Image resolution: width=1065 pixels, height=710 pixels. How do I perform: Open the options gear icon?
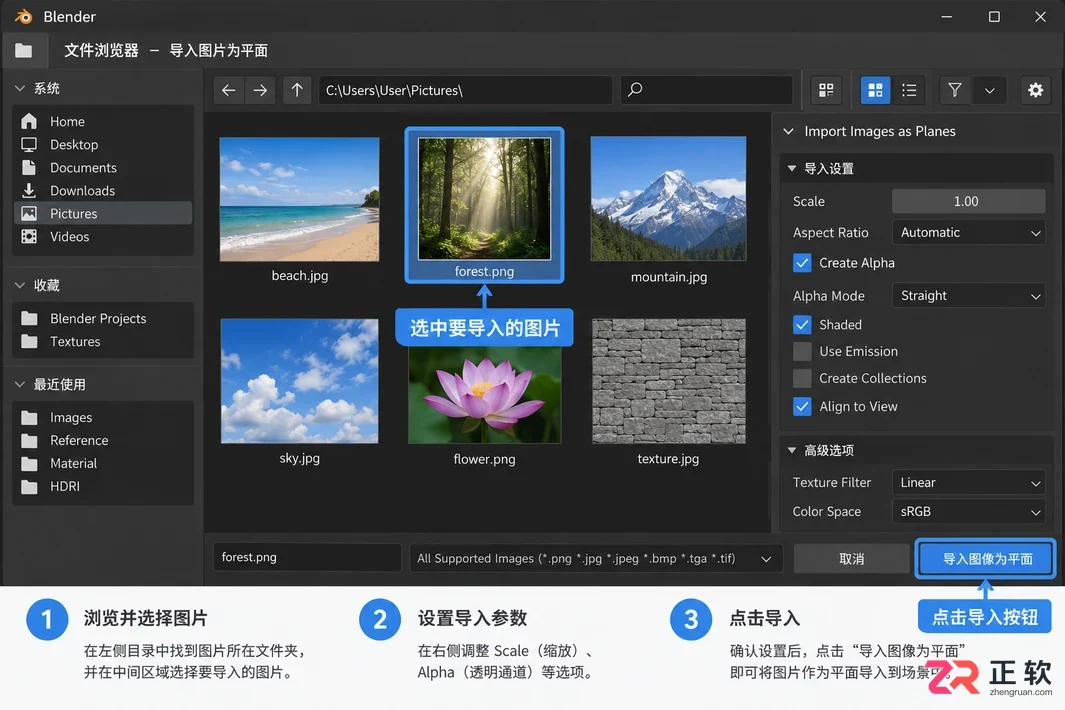click(1035, 90)
